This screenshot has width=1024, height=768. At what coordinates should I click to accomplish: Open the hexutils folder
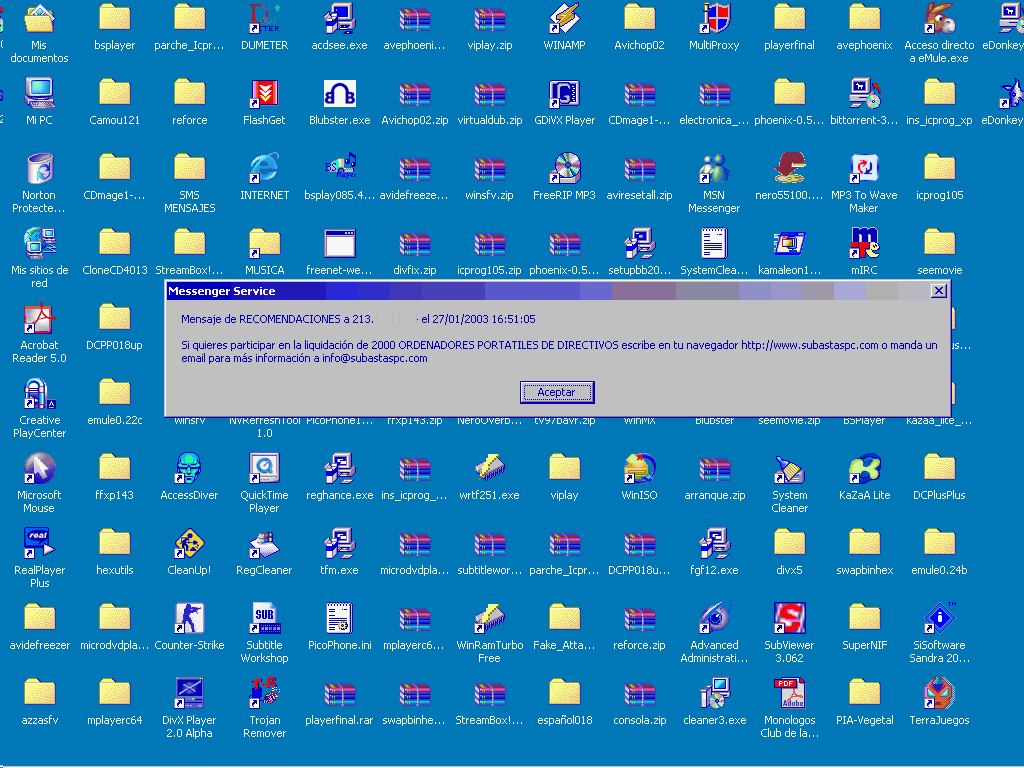pyautogui.click(x=114, y=544)
